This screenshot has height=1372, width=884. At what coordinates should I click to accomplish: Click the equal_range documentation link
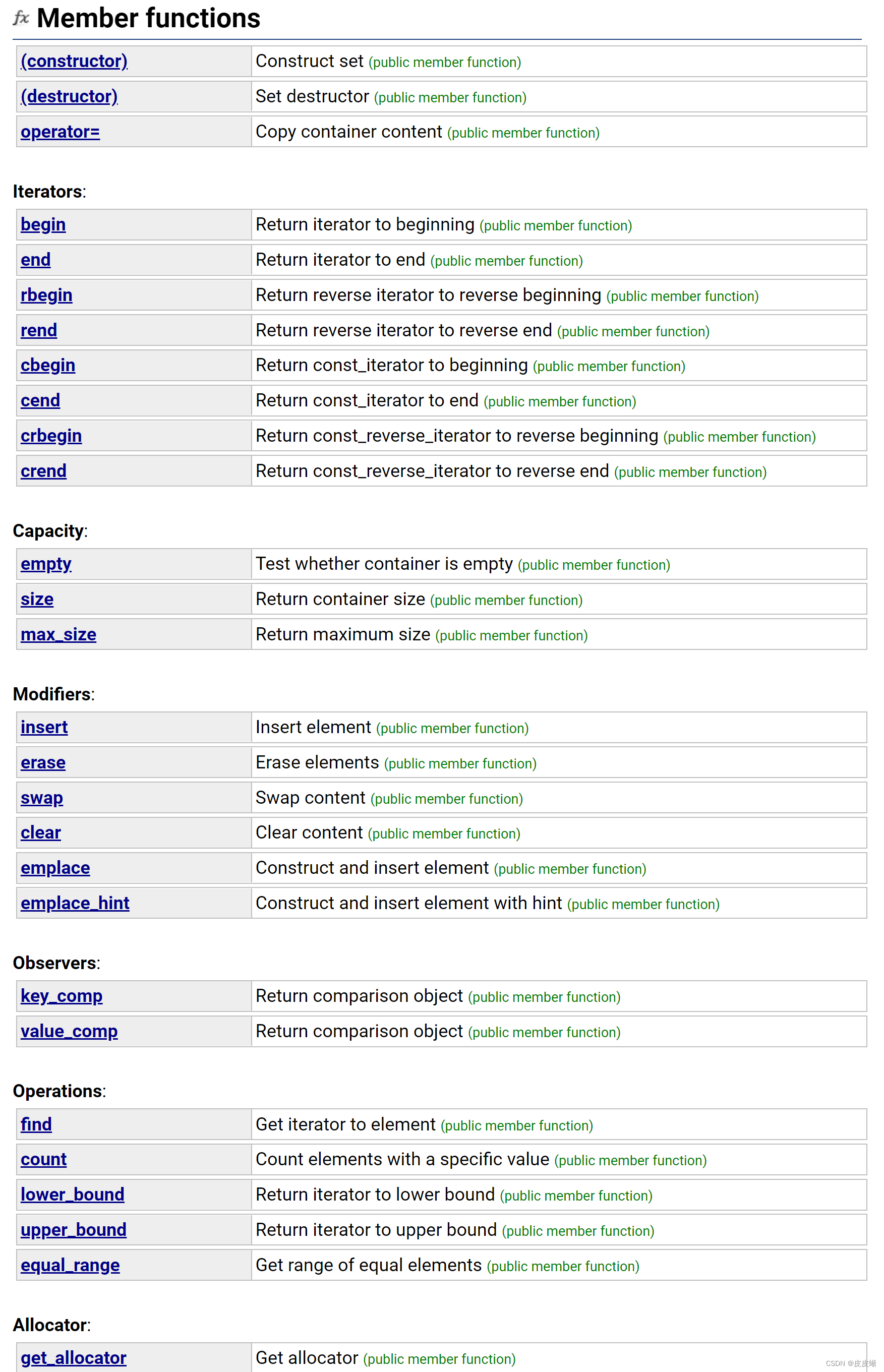[70, 1265]
